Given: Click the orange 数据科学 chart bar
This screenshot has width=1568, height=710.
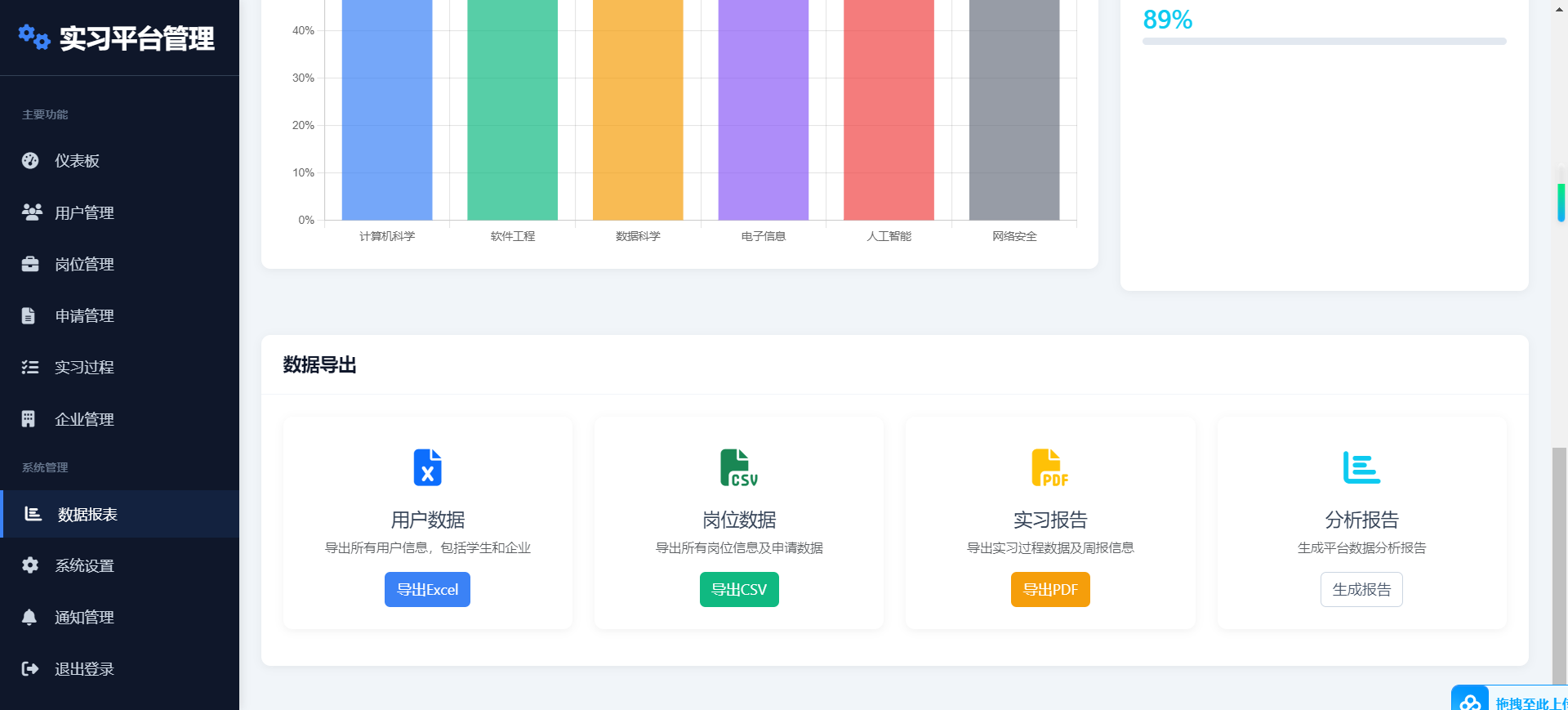Looking at the screenshot, I should (638, 109).
